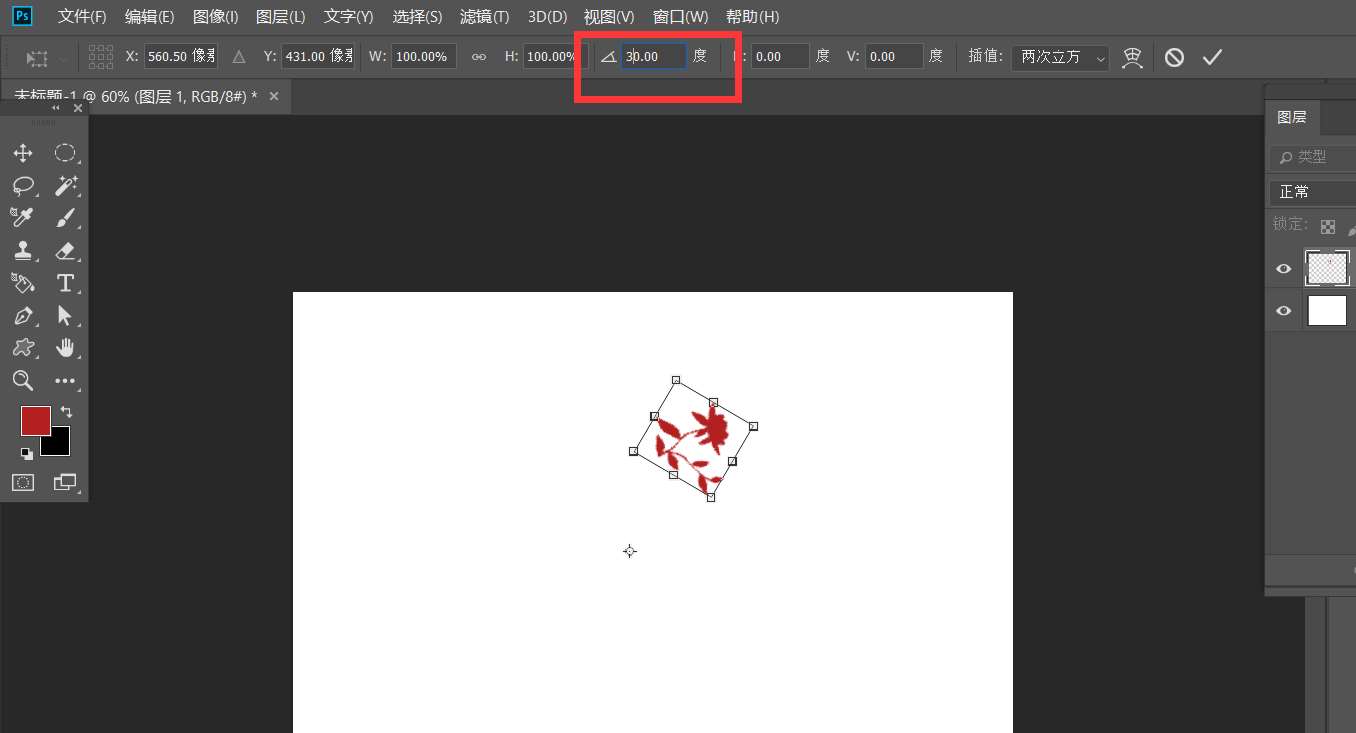Confirm the transform with the checkmark button

pyautogui.click(x=1213, y=57)
